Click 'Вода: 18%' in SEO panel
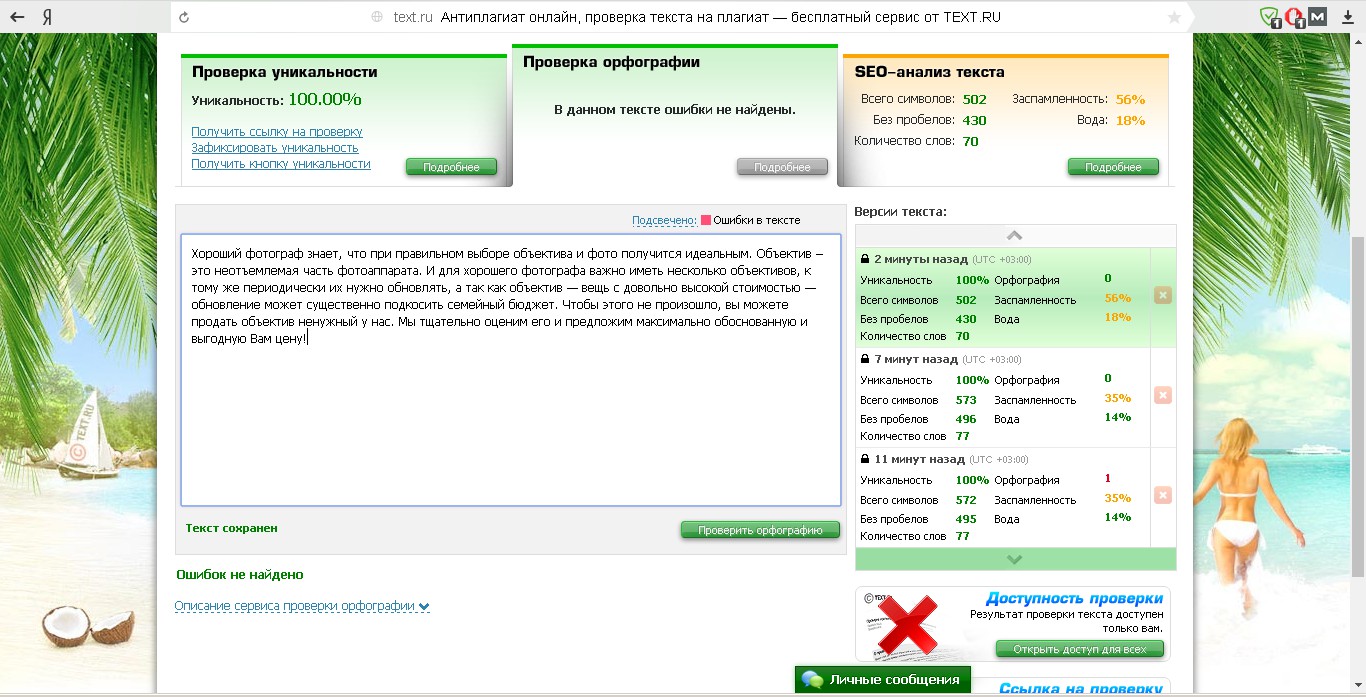This screenshot has width=1366, height=697. (x=1111, y=120)
